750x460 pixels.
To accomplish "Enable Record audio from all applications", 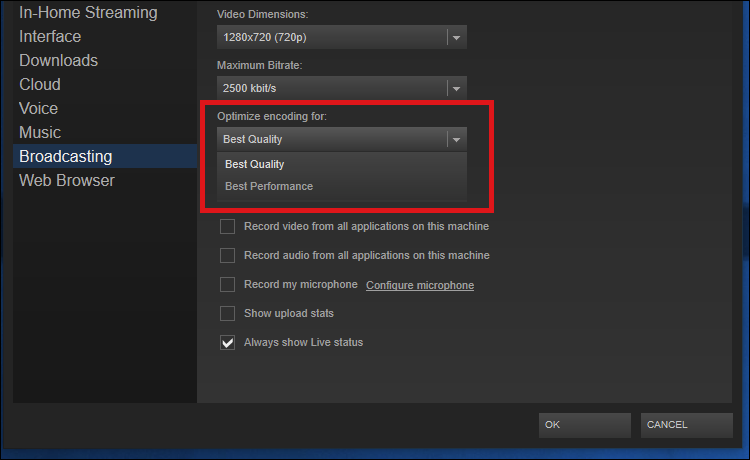I will tap(227, 255).
